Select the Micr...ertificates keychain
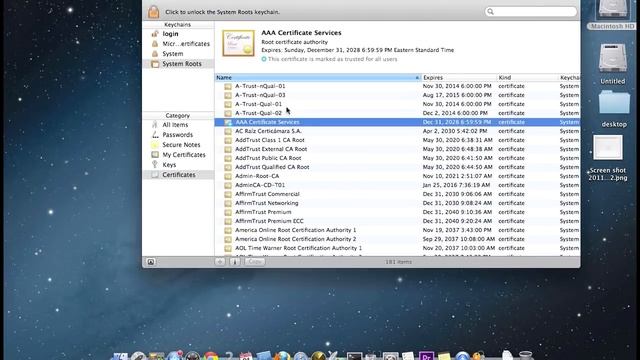This screenshot has height=360, width=640. (186, 44)
